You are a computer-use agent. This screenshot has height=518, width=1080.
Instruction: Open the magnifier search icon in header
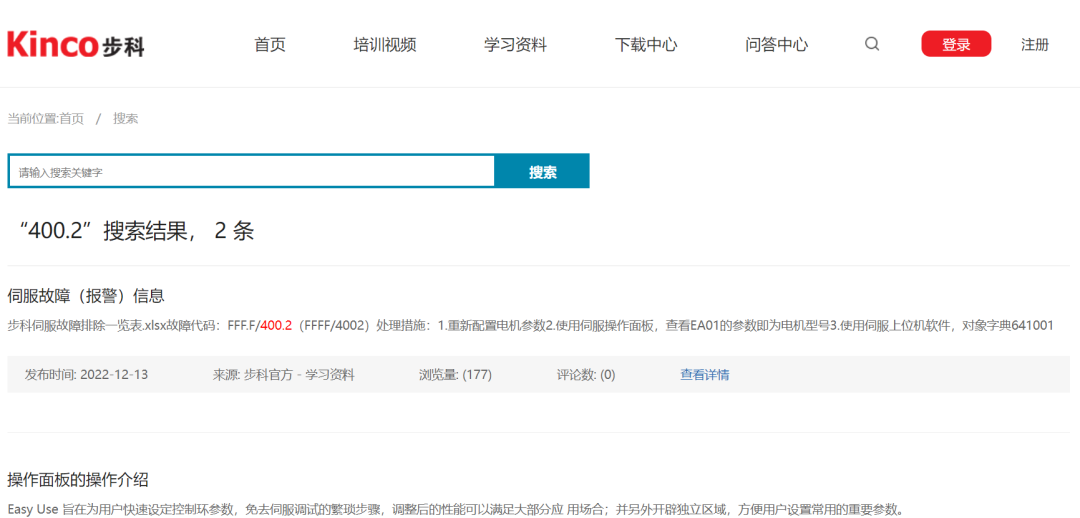(872, 44)
